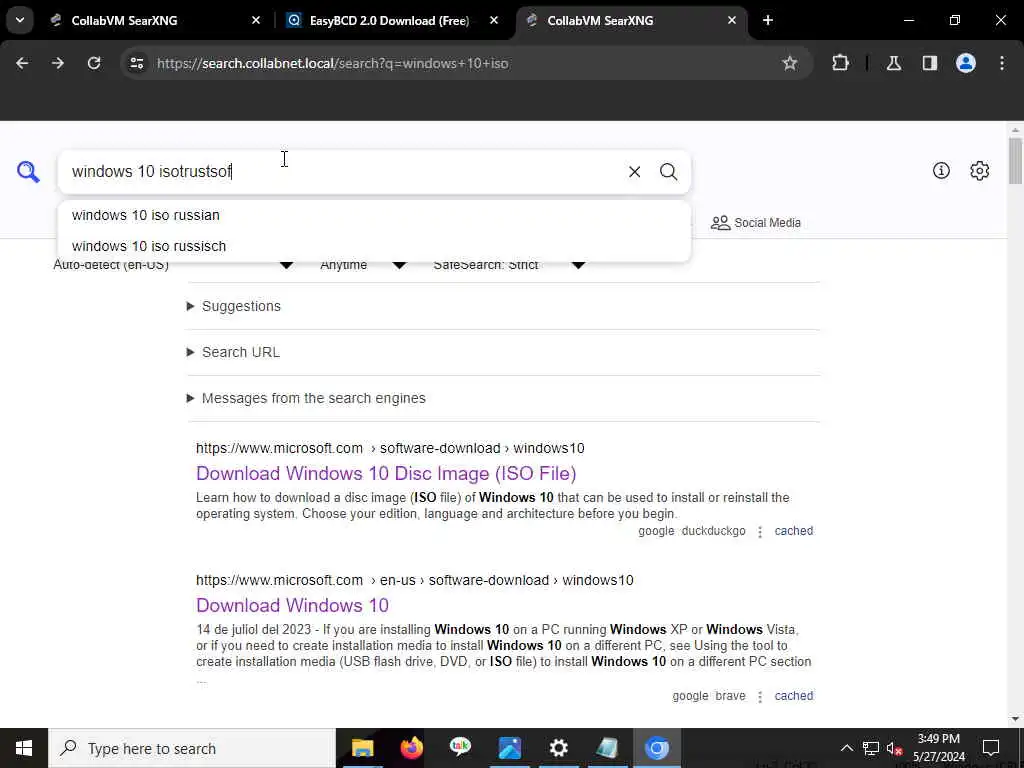Open the SearXNG about info icon
The height and width of the screenshot is (768, 1024).
pos(941,170)
